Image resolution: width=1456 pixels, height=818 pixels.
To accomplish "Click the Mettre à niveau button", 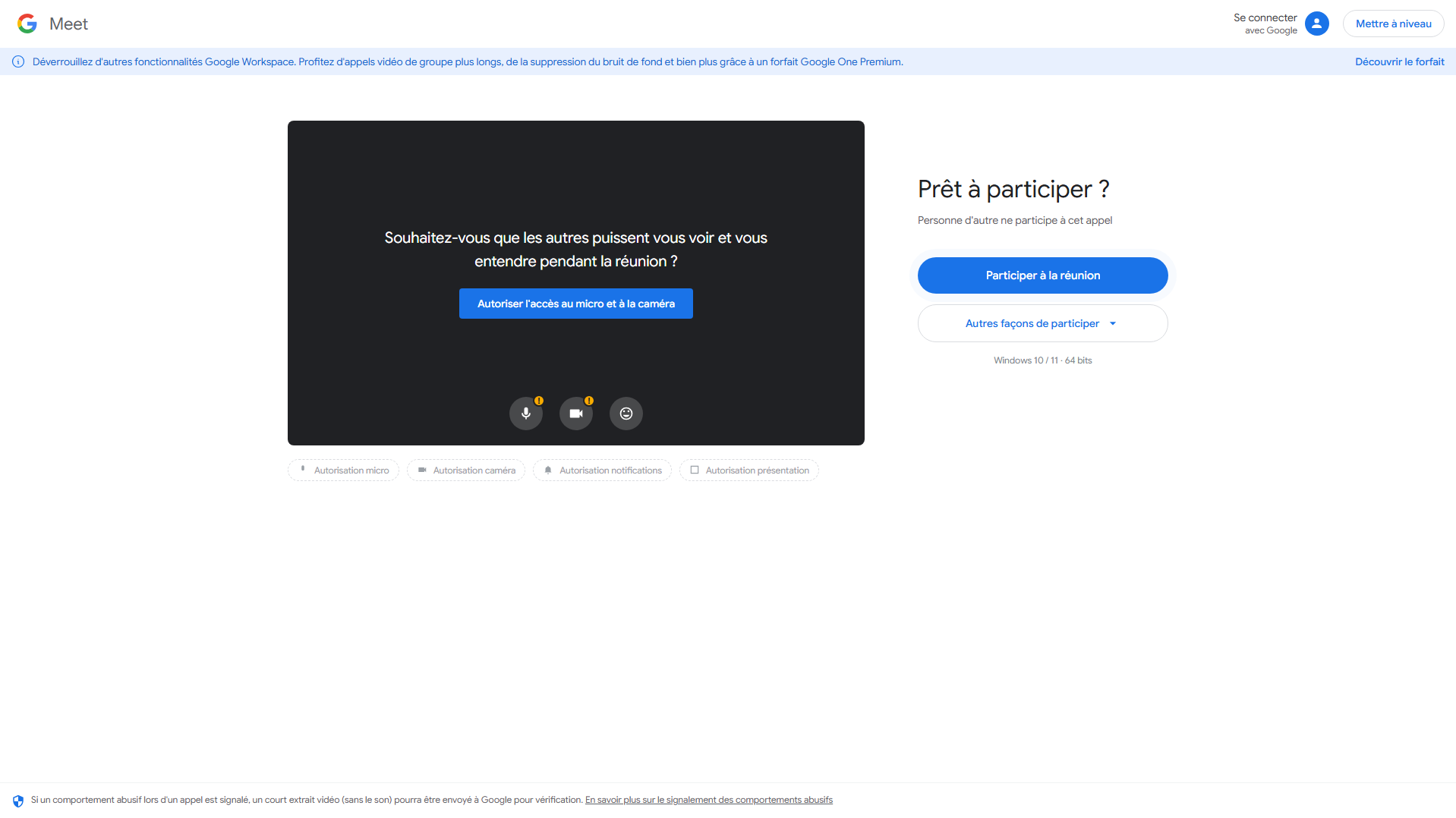I will pos(1393,24).
